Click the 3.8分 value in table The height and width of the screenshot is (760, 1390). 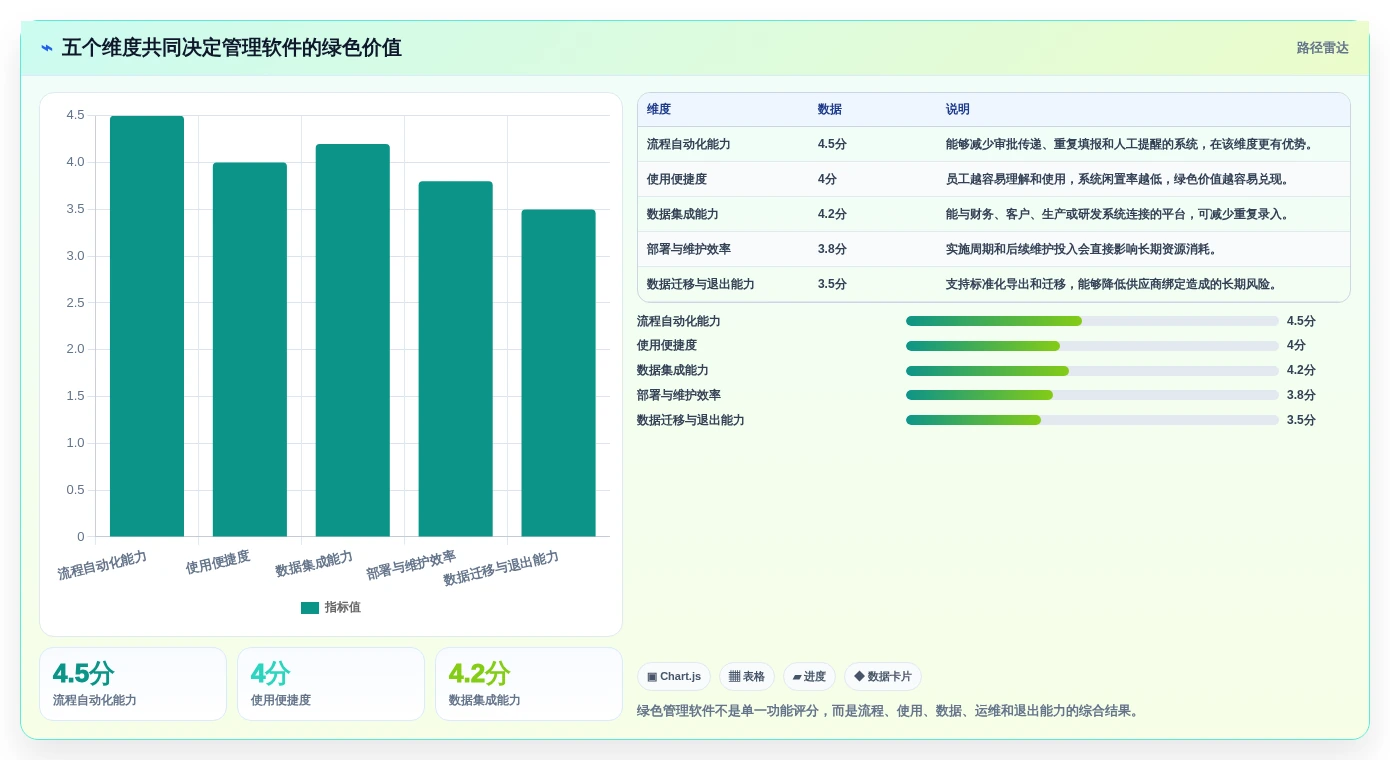coord(832,249)
